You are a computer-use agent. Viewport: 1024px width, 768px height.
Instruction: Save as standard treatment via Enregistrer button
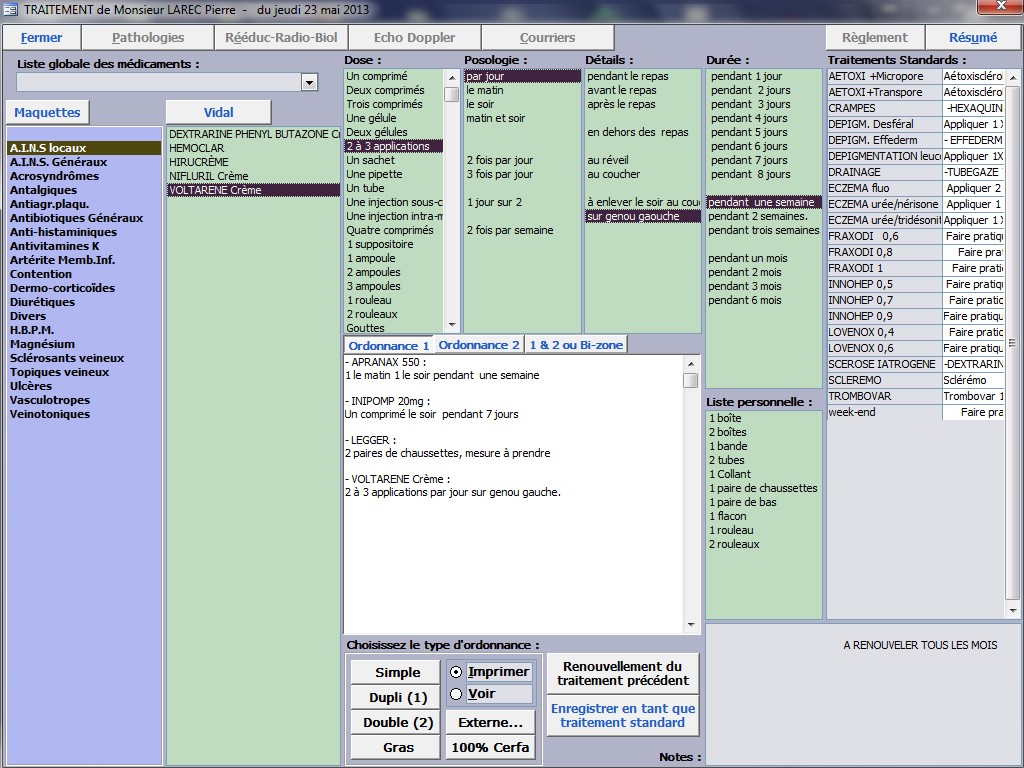(622, 715)
